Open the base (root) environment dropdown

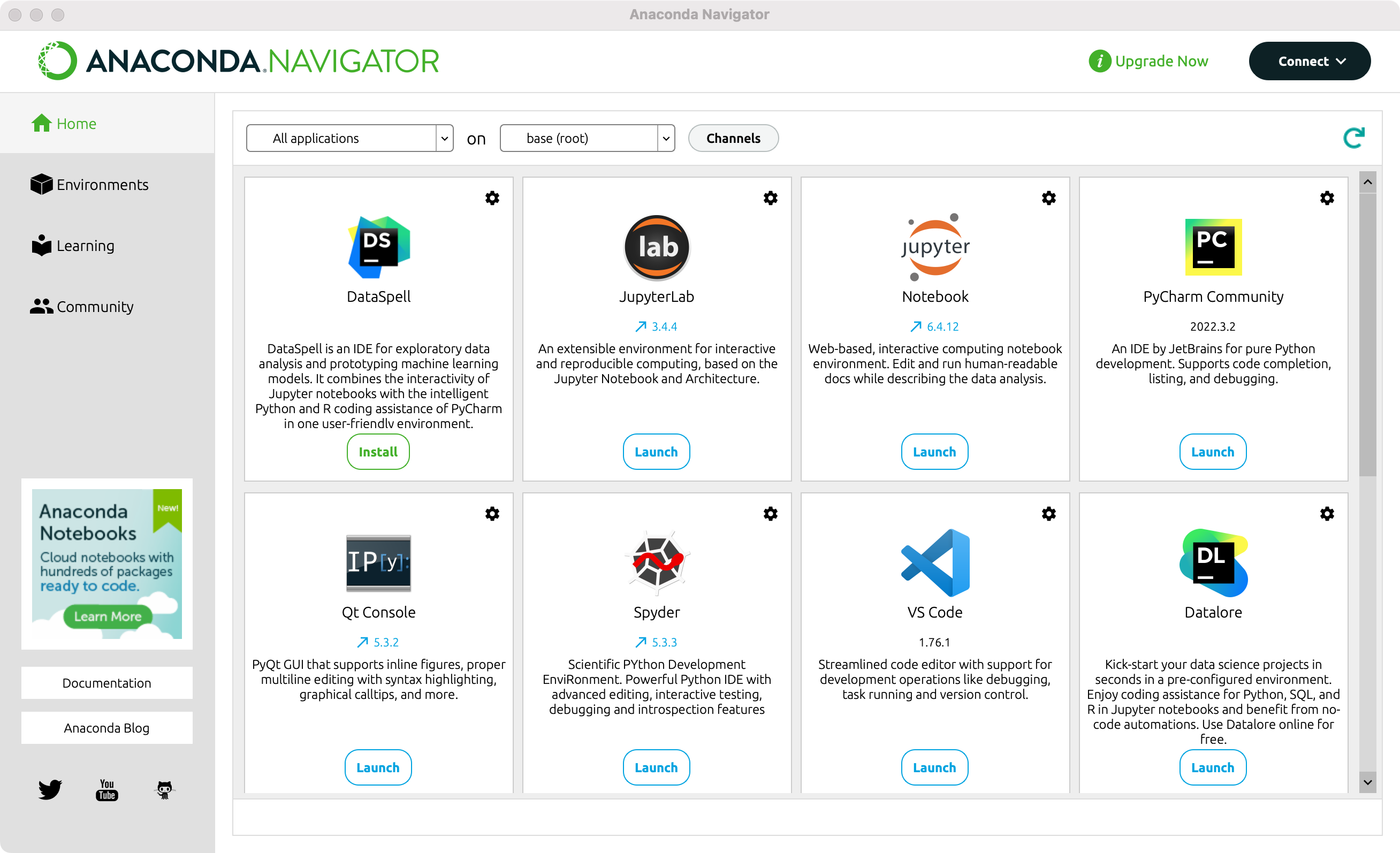587,138
